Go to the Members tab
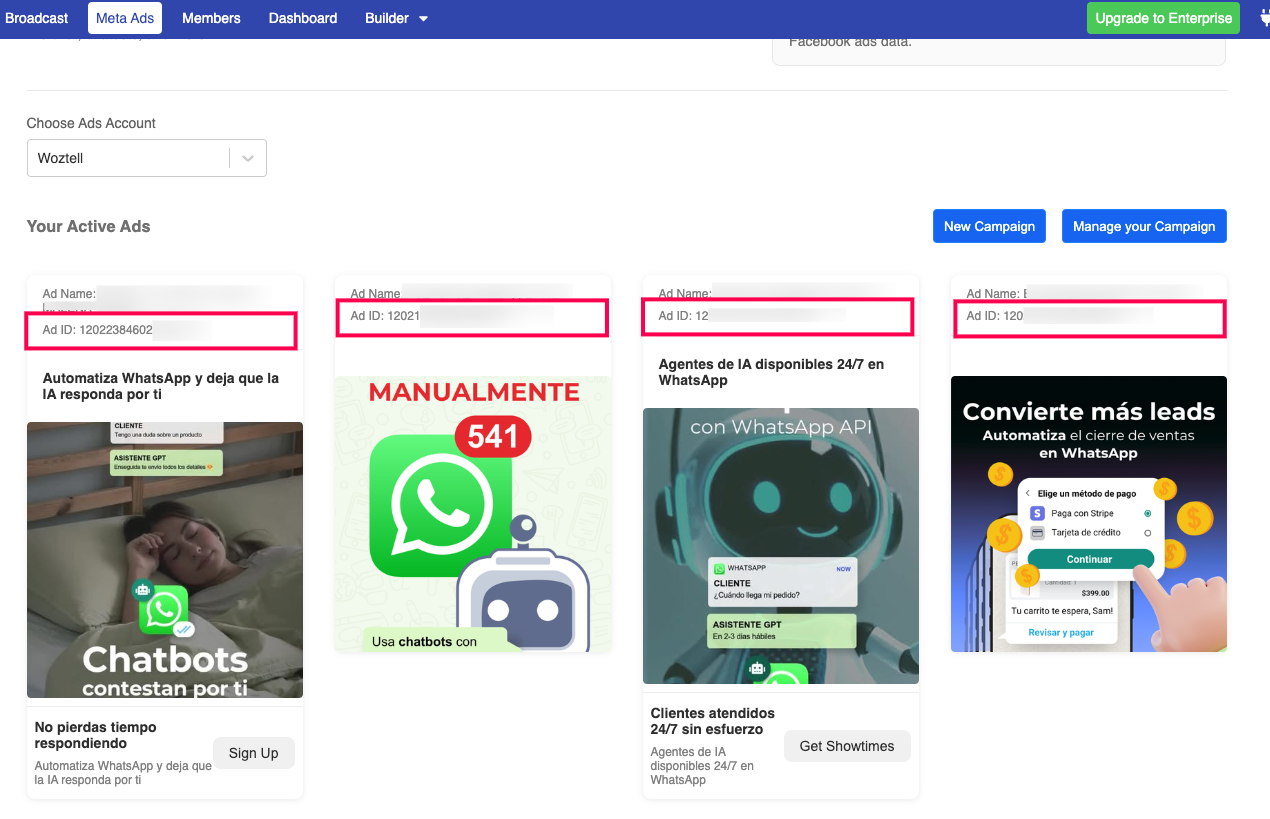Image resolution: width=1270 pixels, height=819 pixels. 211,18
